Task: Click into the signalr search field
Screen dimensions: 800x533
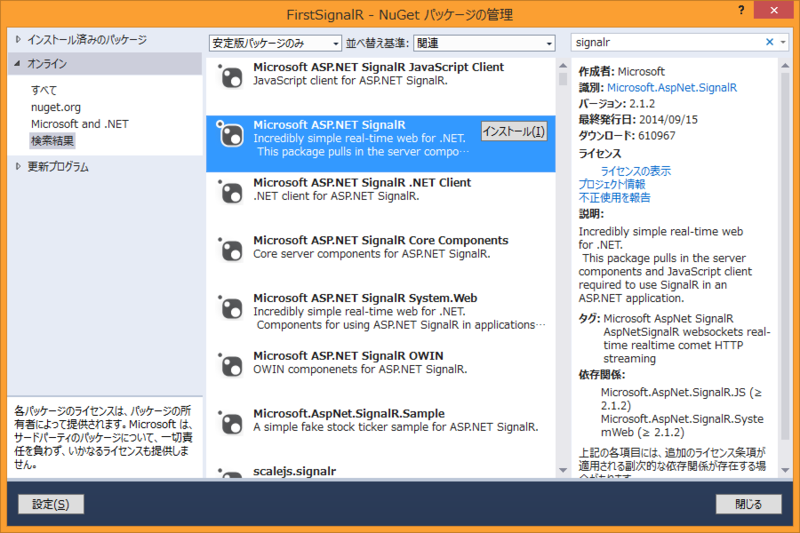Action: [666, 42]
